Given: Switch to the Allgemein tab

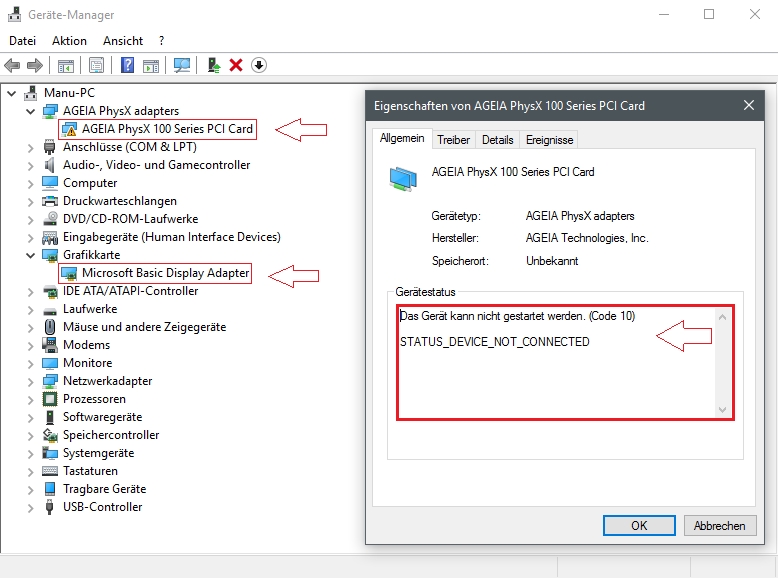Looking at the screenshot, I should (402, 138).
